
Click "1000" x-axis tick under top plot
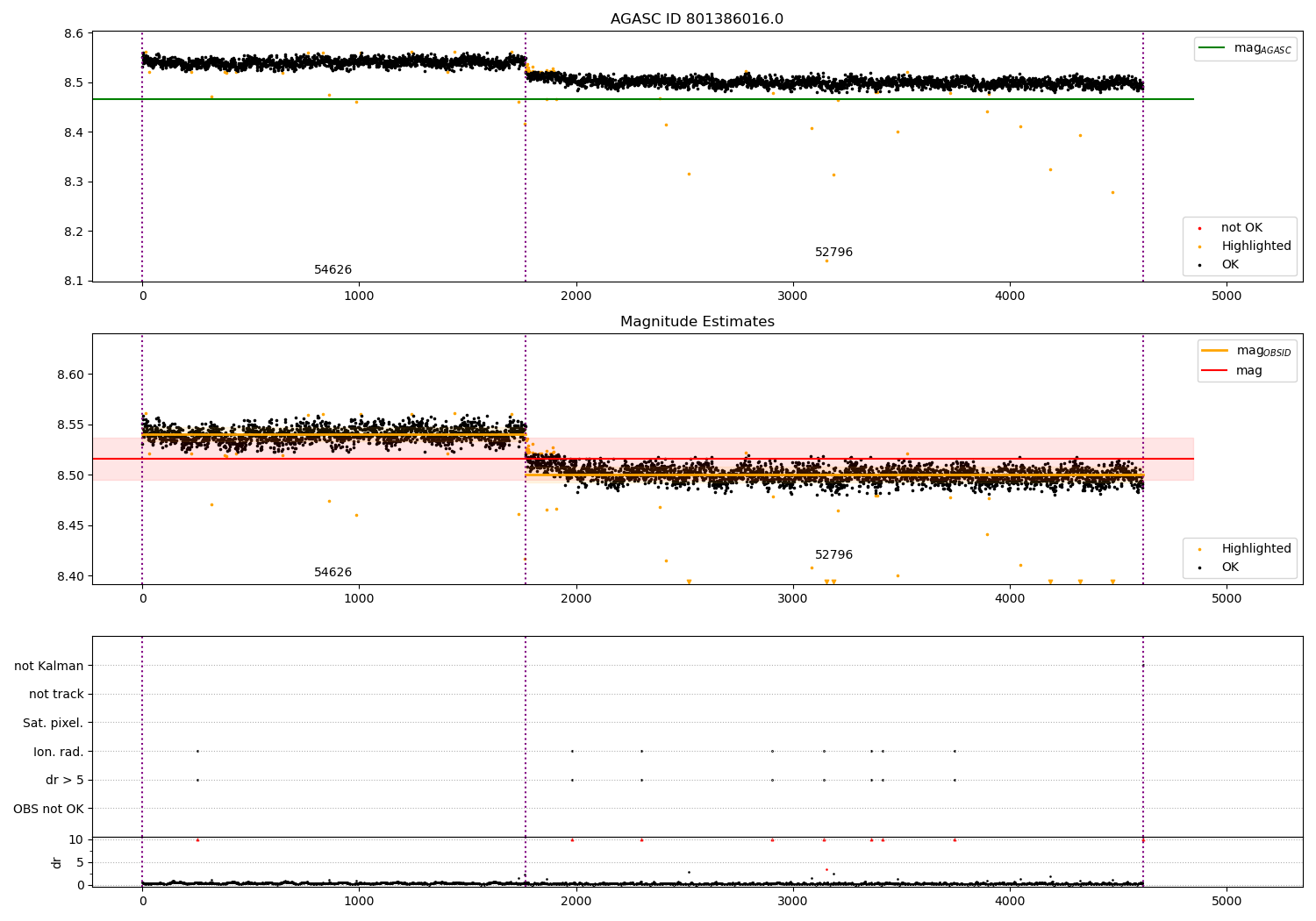click(x=359, y=296)
